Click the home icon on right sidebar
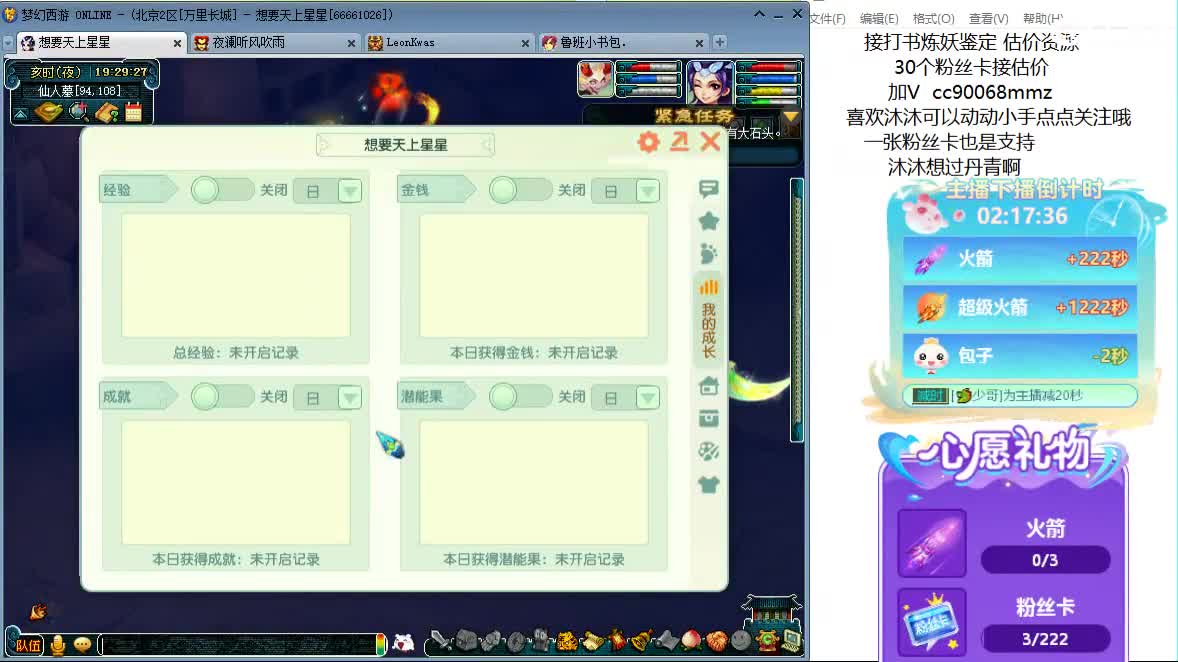 click(x=708, y=385)
